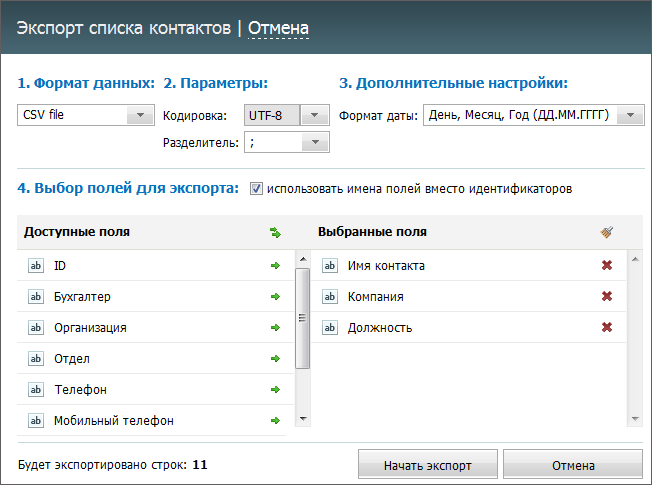Click the exported rows count 11
This screenshot has height=485, width=652.
point(200,465)
